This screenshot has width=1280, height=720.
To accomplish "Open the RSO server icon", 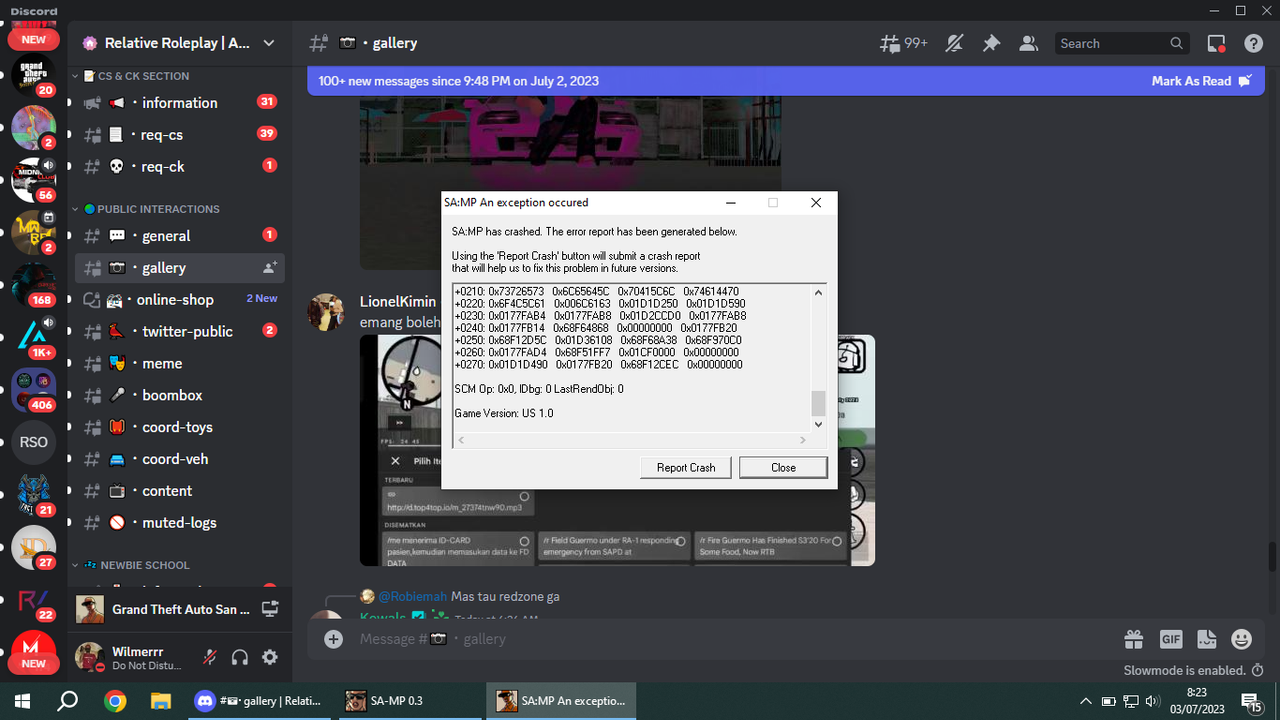I will tap(33, 442).
